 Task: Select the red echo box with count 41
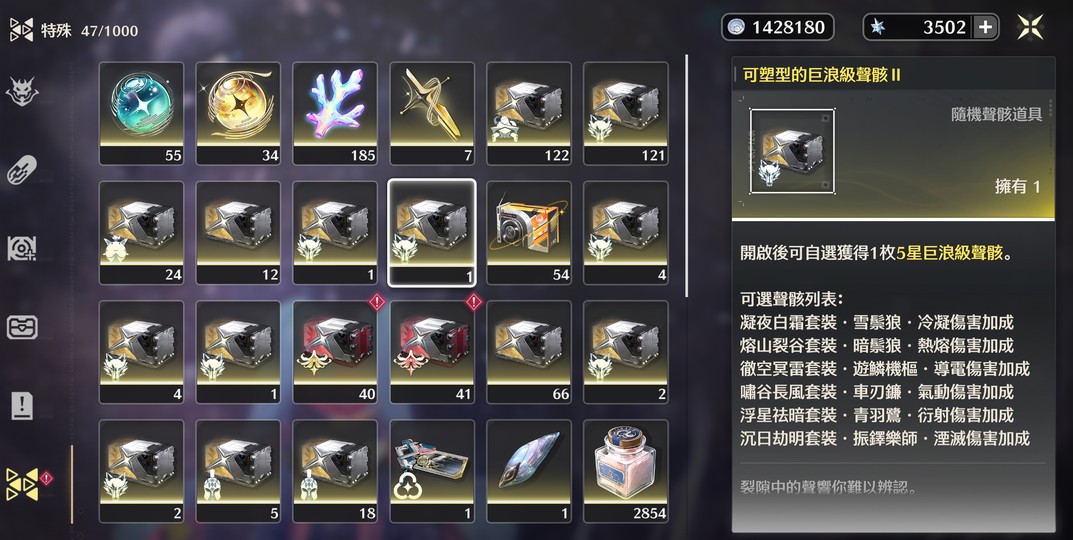432,352
